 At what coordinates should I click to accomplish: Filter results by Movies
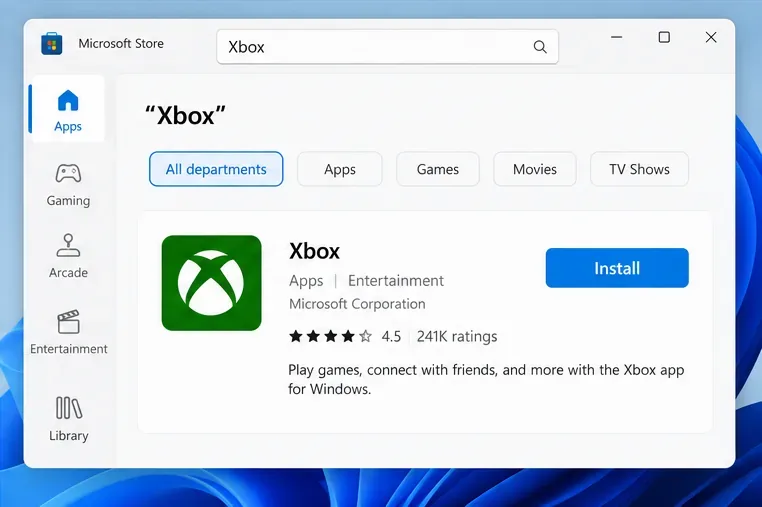[x=535, y=169]
